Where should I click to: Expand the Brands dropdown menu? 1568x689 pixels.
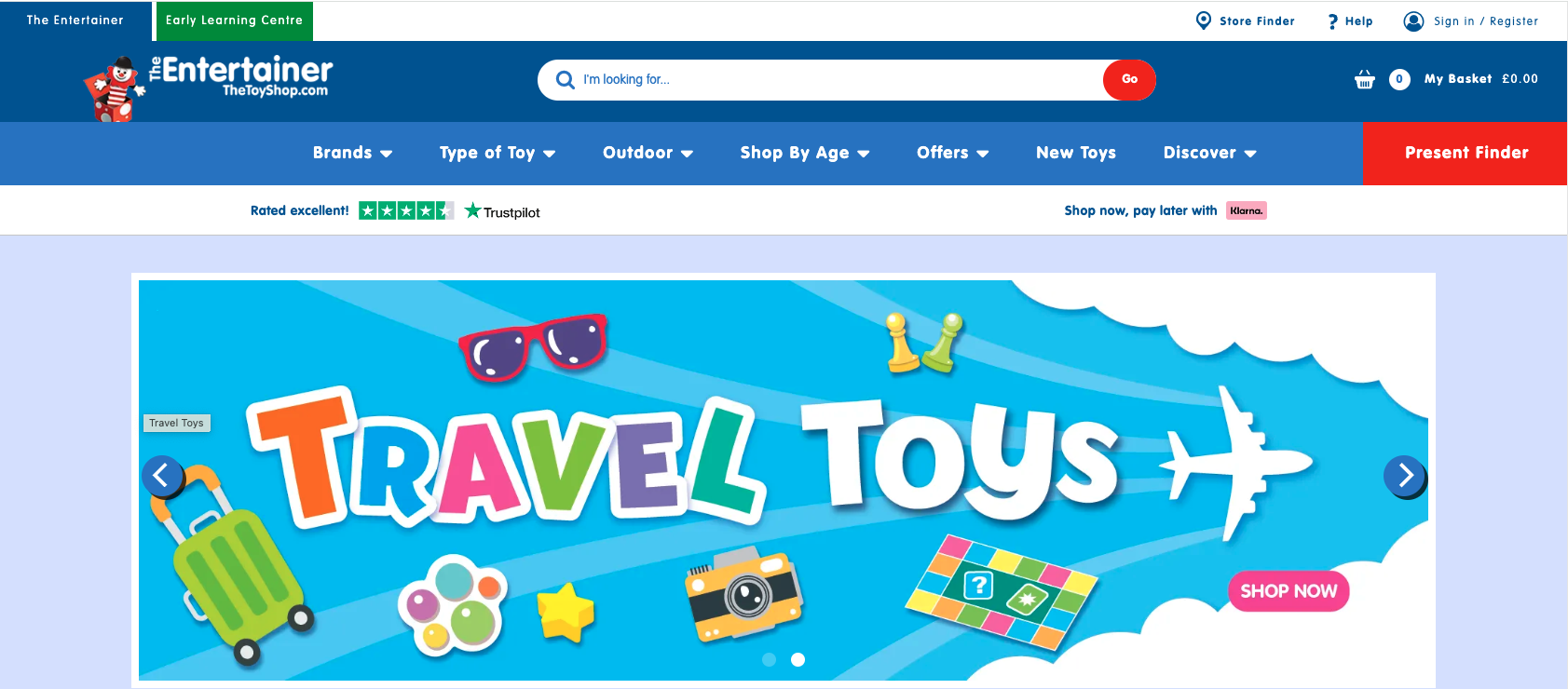[x=352, y=153]
